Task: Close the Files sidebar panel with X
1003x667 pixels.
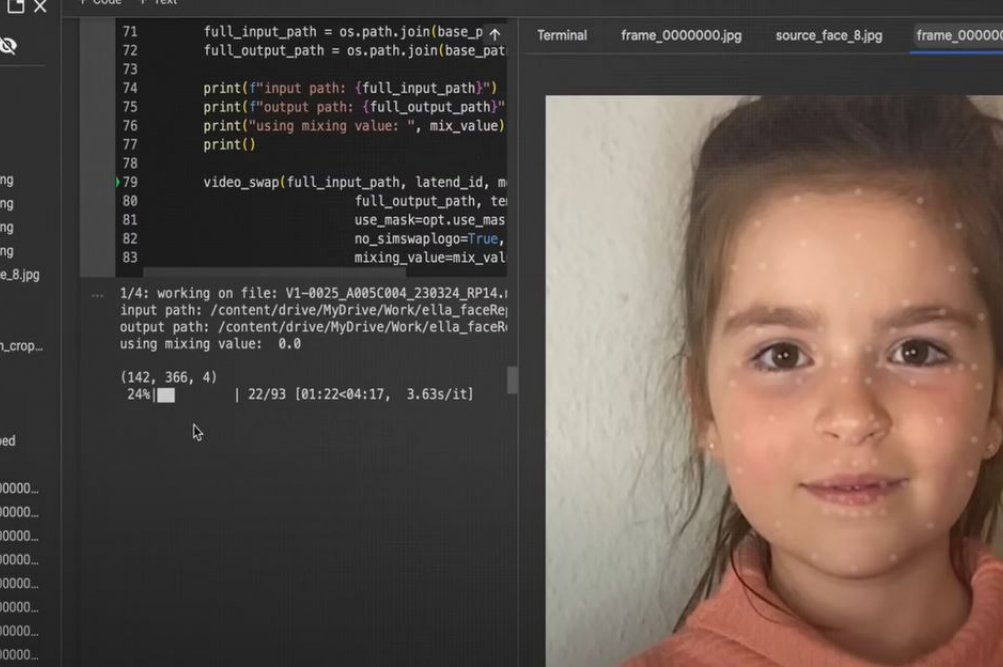Action: click(40, 6)
